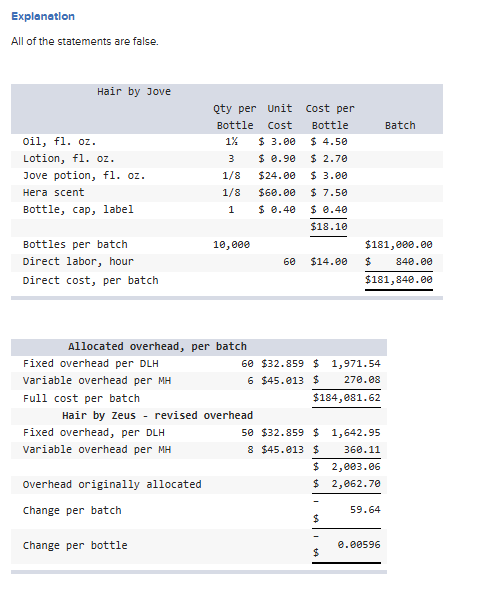479x598 pixels.
Task: Select the 'All of the statements are false' text
Action: click(x=85, y=41)
